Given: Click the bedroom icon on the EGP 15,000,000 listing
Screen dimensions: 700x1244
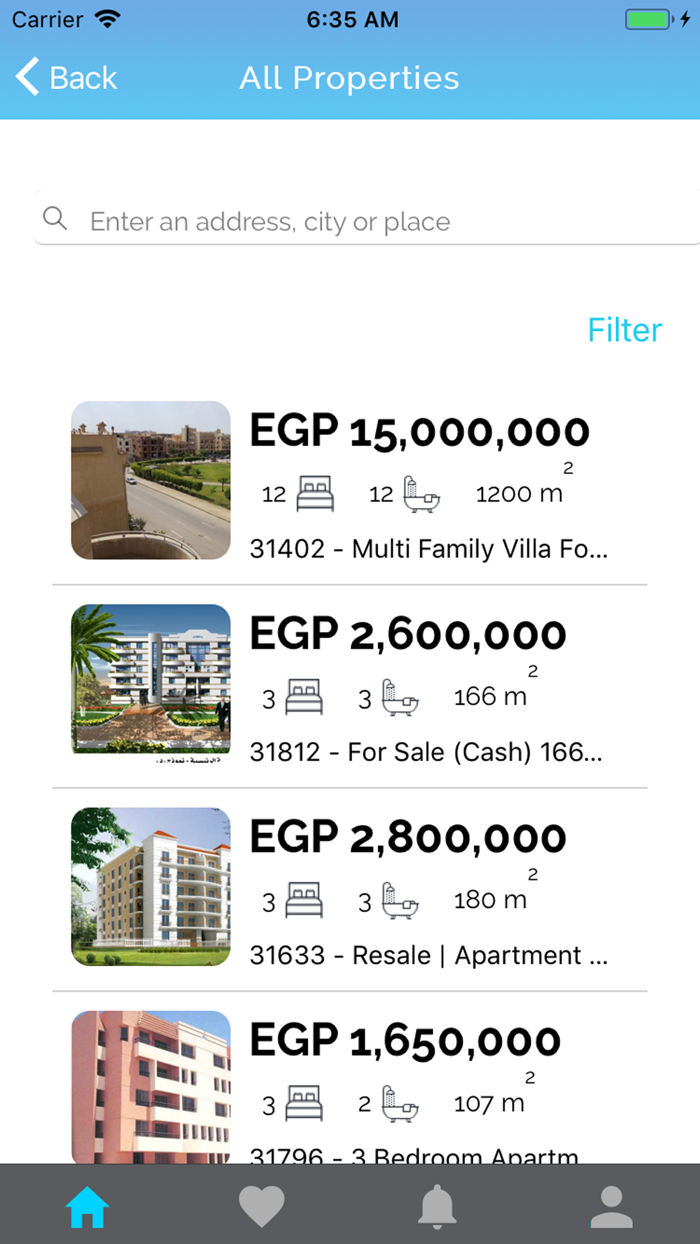Looking at the screenshot, I should (x=315, y=492).
